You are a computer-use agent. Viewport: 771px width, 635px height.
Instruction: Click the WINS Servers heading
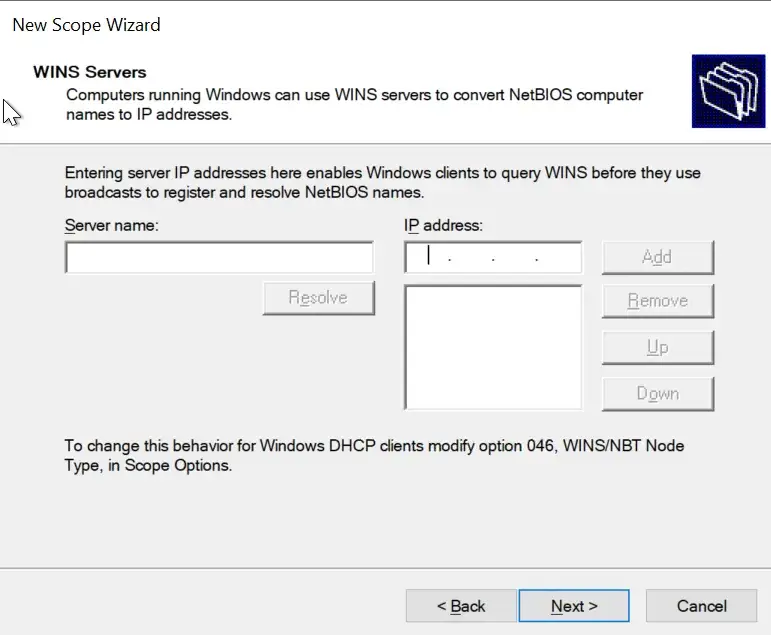coord(90,72)
